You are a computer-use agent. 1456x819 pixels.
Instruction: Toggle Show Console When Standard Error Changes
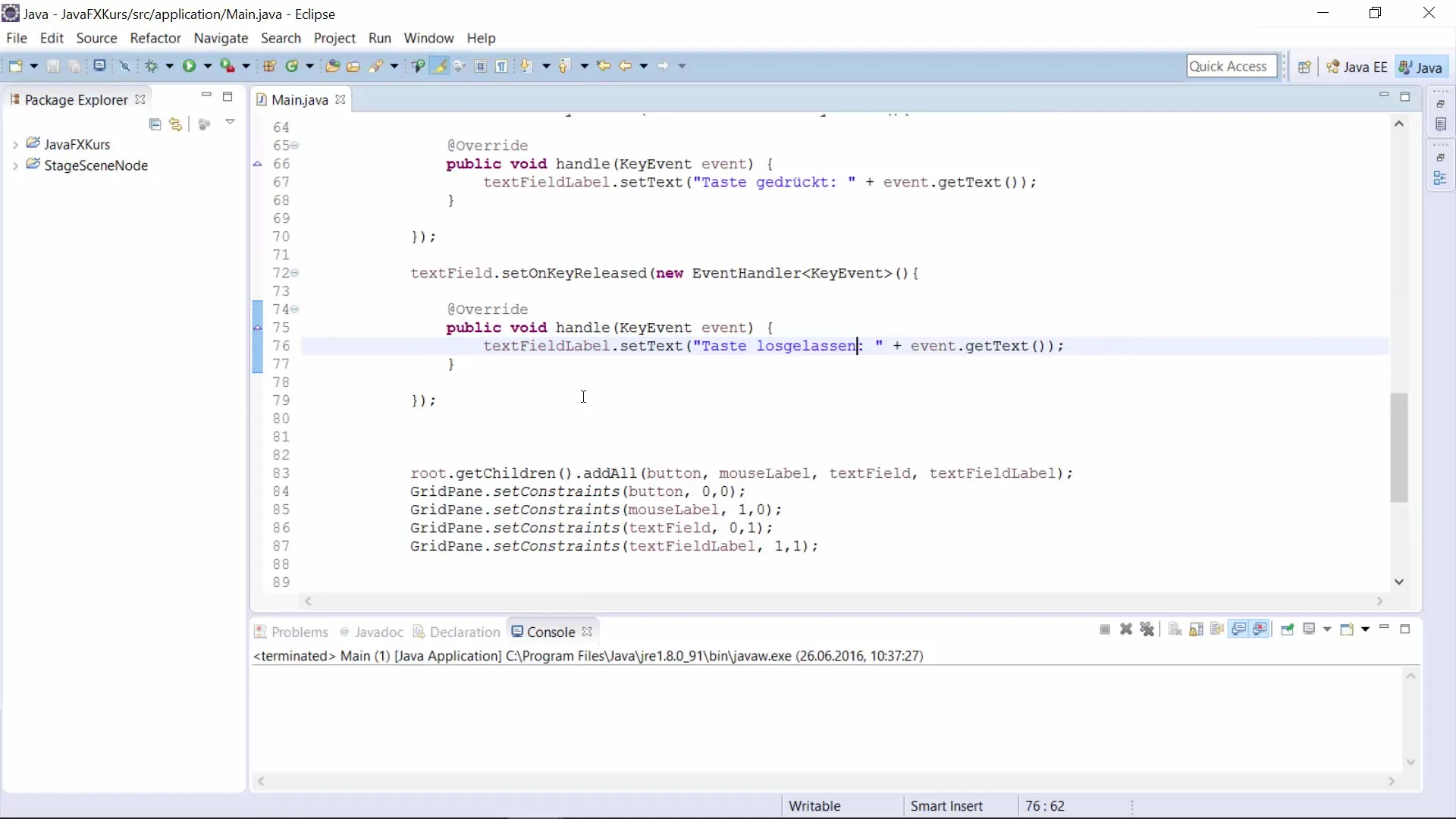pos(1260,629)
